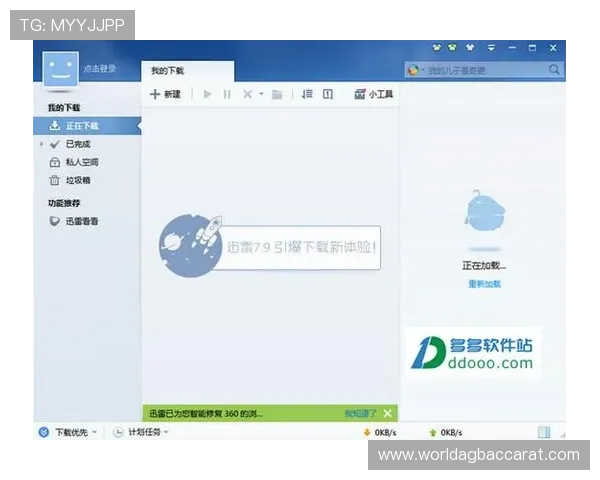
Task: Open the main menu dropdown icon
Action: (x=491, y=48)
